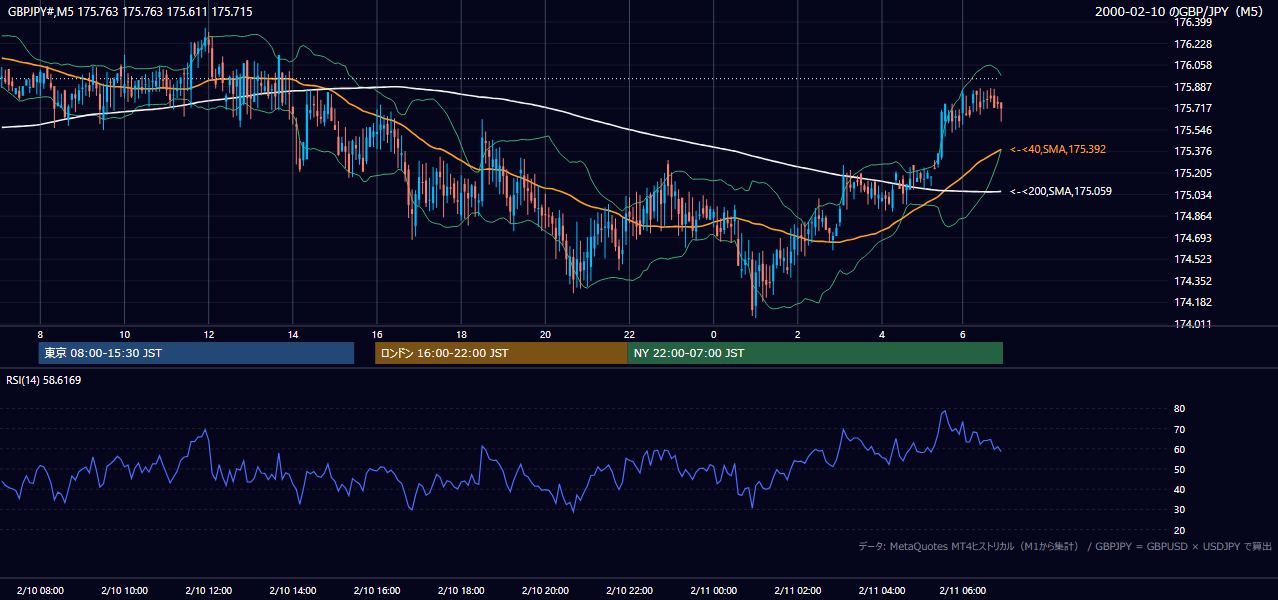This screenshot has width=1278, height=600.
Task: Click the 2/10 18:00 time axis label
Action: [461, 590]
